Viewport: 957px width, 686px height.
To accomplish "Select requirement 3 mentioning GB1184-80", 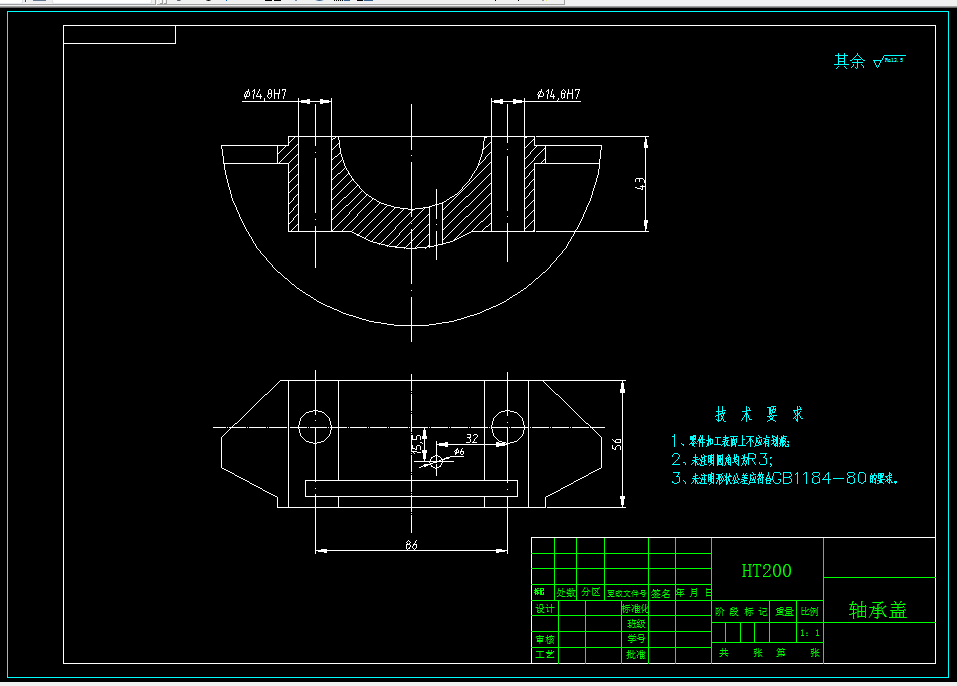I will [785, 478].
